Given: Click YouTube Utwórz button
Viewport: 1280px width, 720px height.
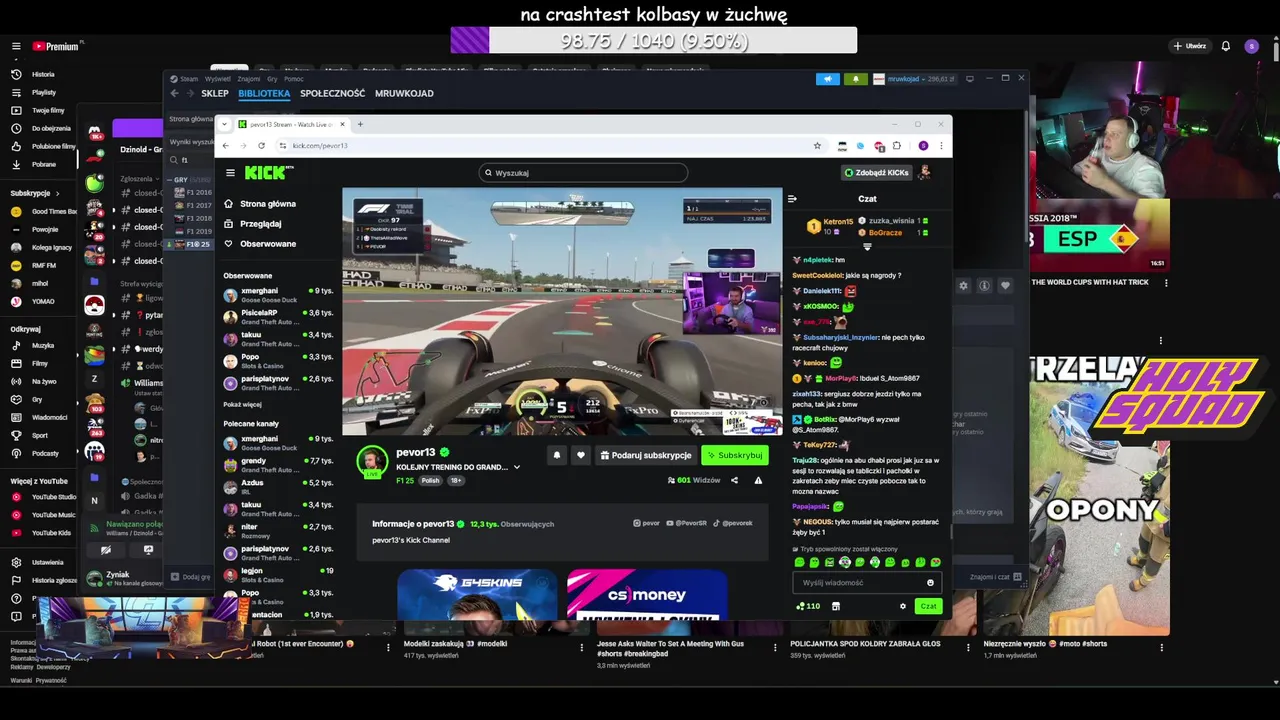Looking at the screenshot, I should coord(1190,46).
